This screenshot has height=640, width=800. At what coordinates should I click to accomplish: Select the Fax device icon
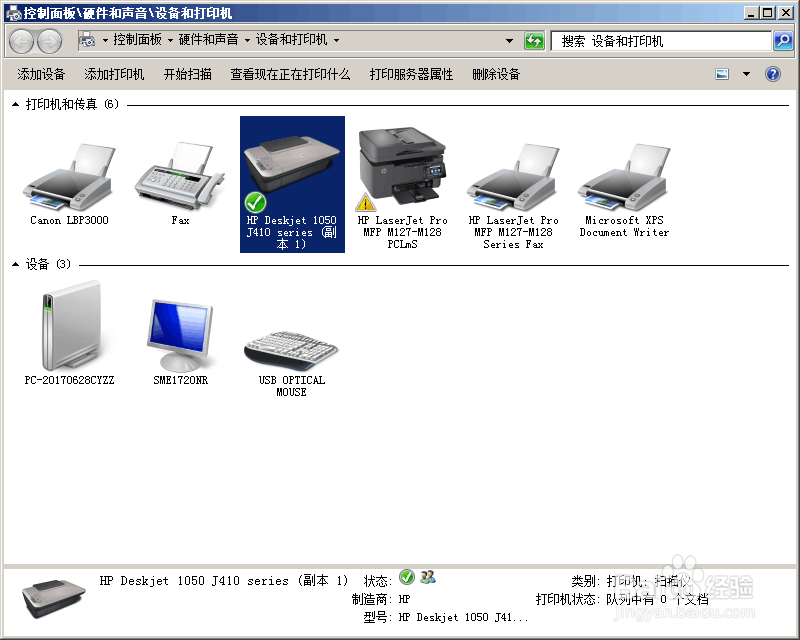click(180, 176)
